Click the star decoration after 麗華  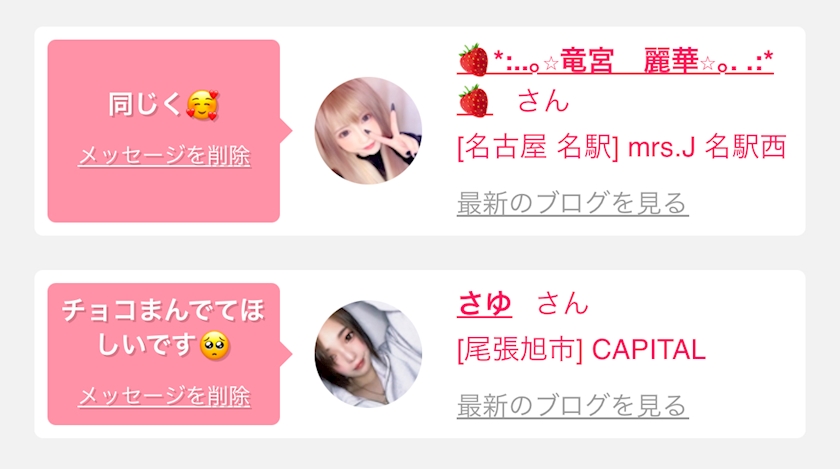click(x=708, y=64)
